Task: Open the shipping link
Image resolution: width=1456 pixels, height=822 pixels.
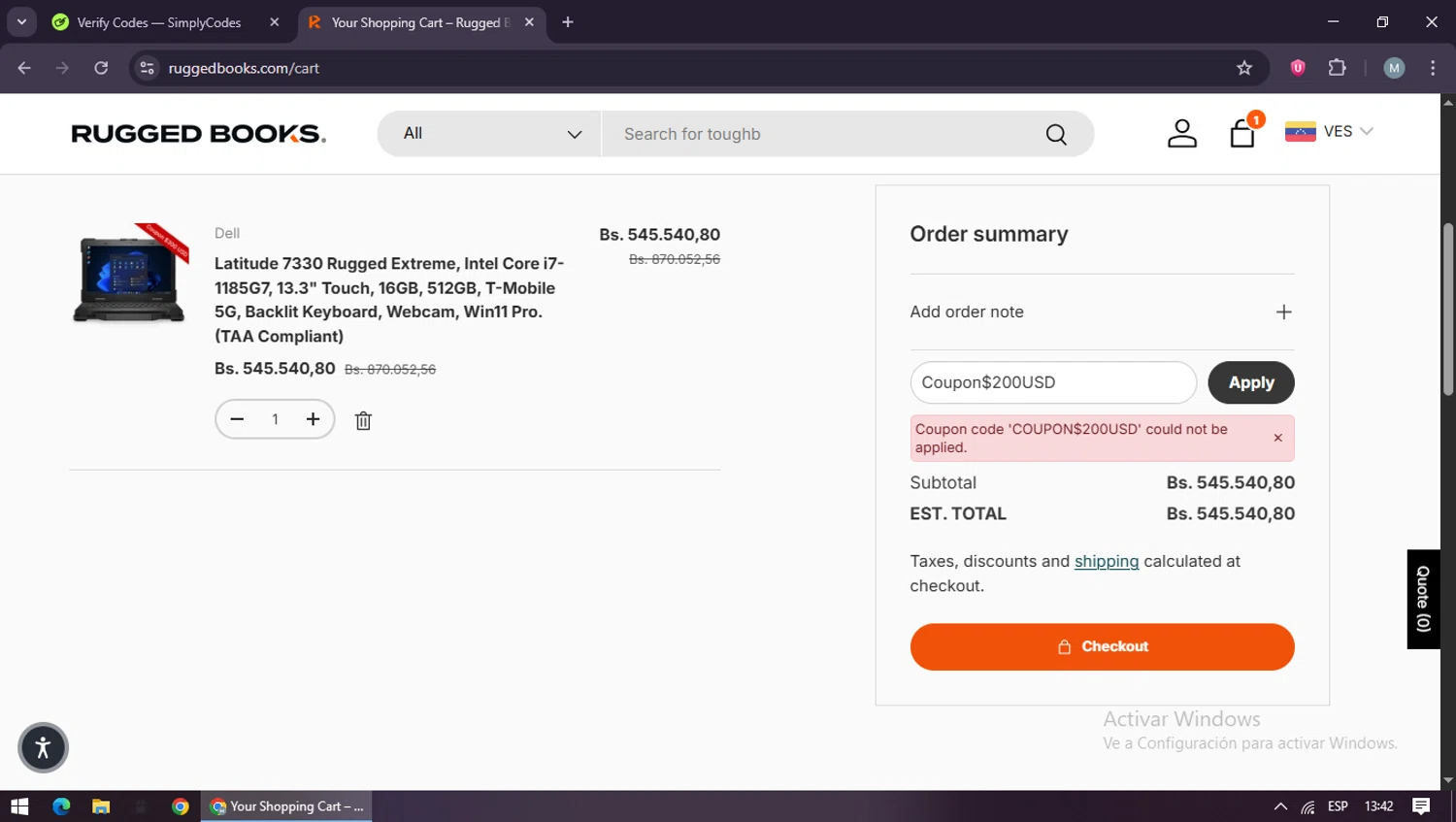Action: click(1107, 561)
